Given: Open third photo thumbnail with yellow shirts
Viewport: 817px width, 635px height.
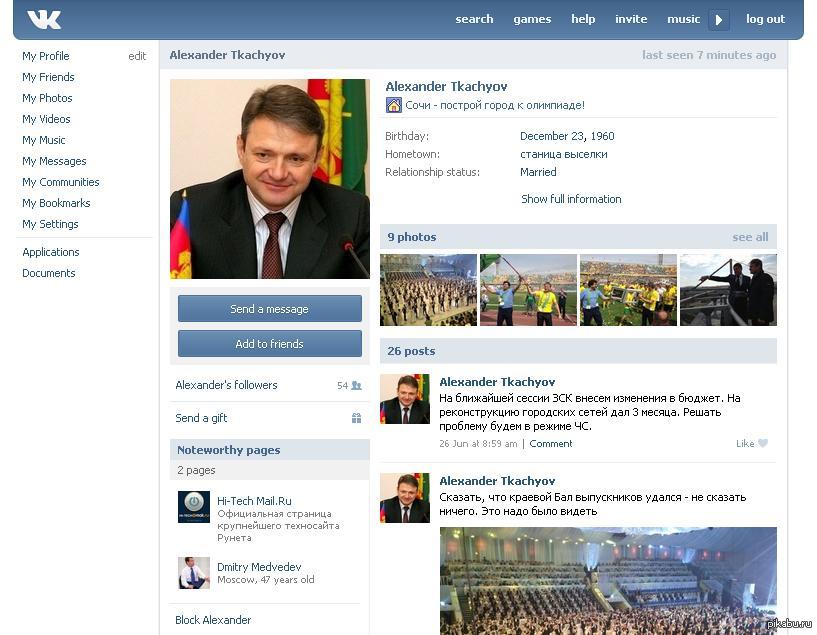Looking at the screenshot, I should tap(628, 290).
